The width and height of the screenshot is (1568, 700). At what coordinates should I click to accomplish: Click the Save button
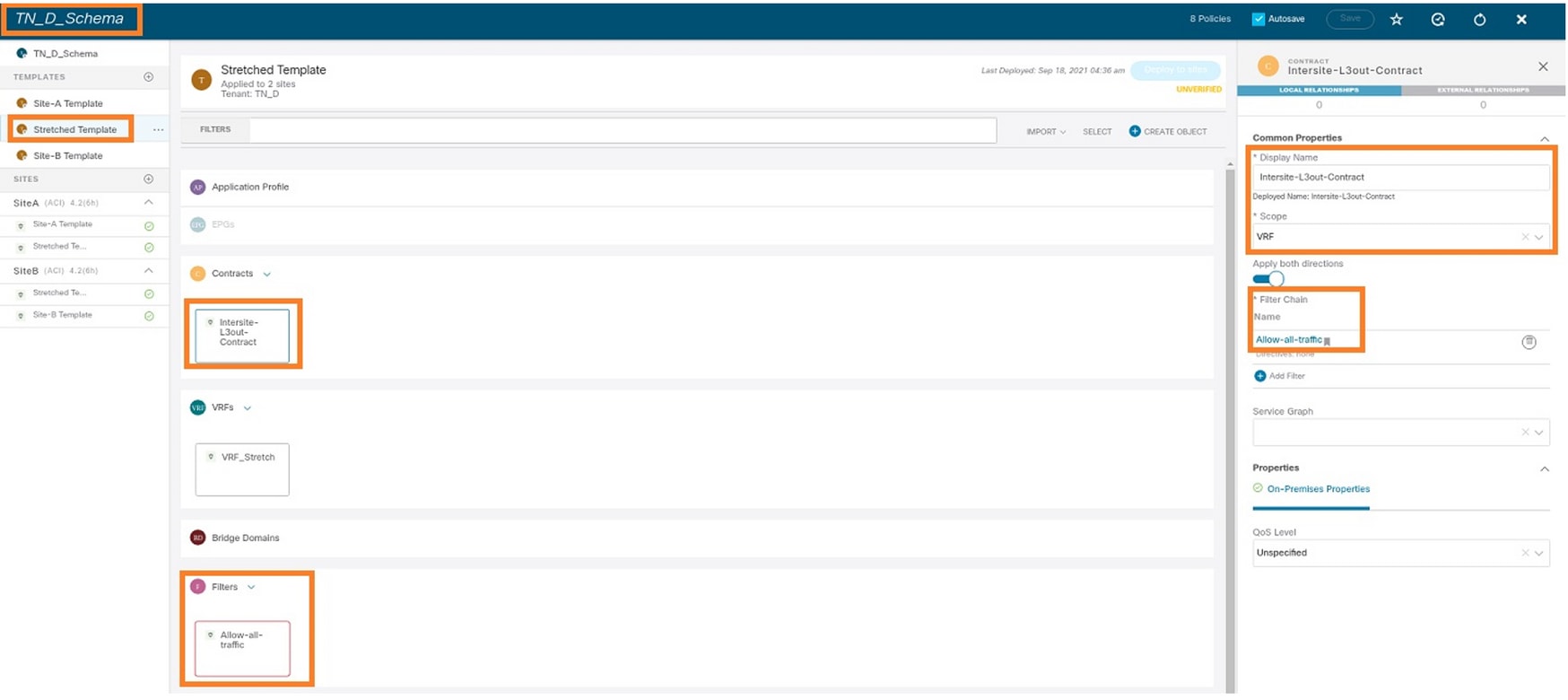tap(1350, 19)
